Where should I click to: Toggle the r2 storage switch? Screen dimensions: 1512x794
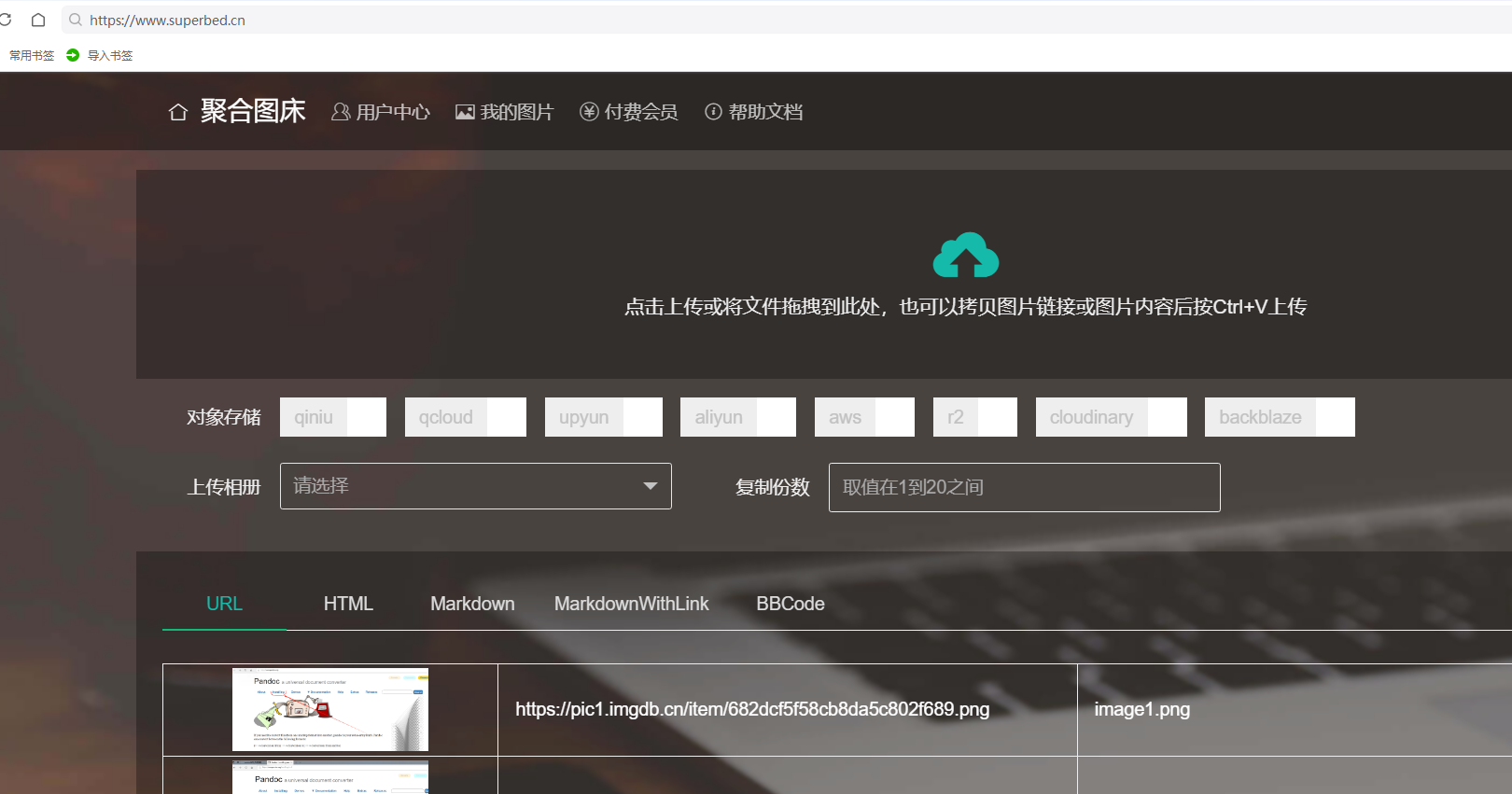(x=975, y=417)
